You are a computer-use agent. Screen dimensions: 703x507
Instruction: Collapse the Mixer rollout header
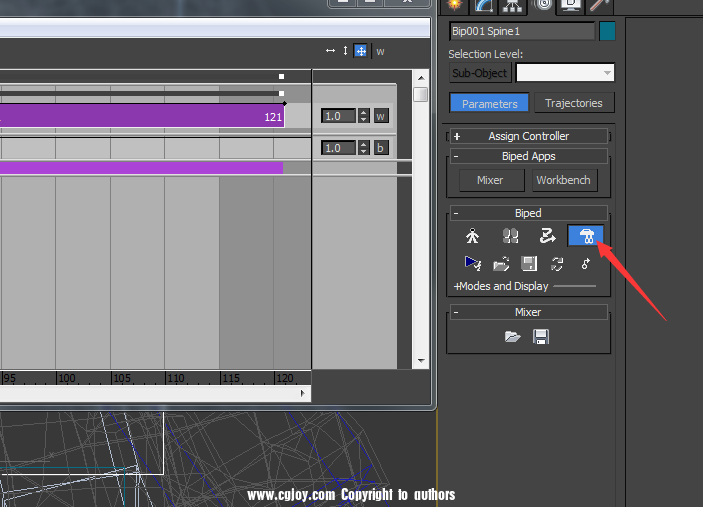tap(529, 312)
